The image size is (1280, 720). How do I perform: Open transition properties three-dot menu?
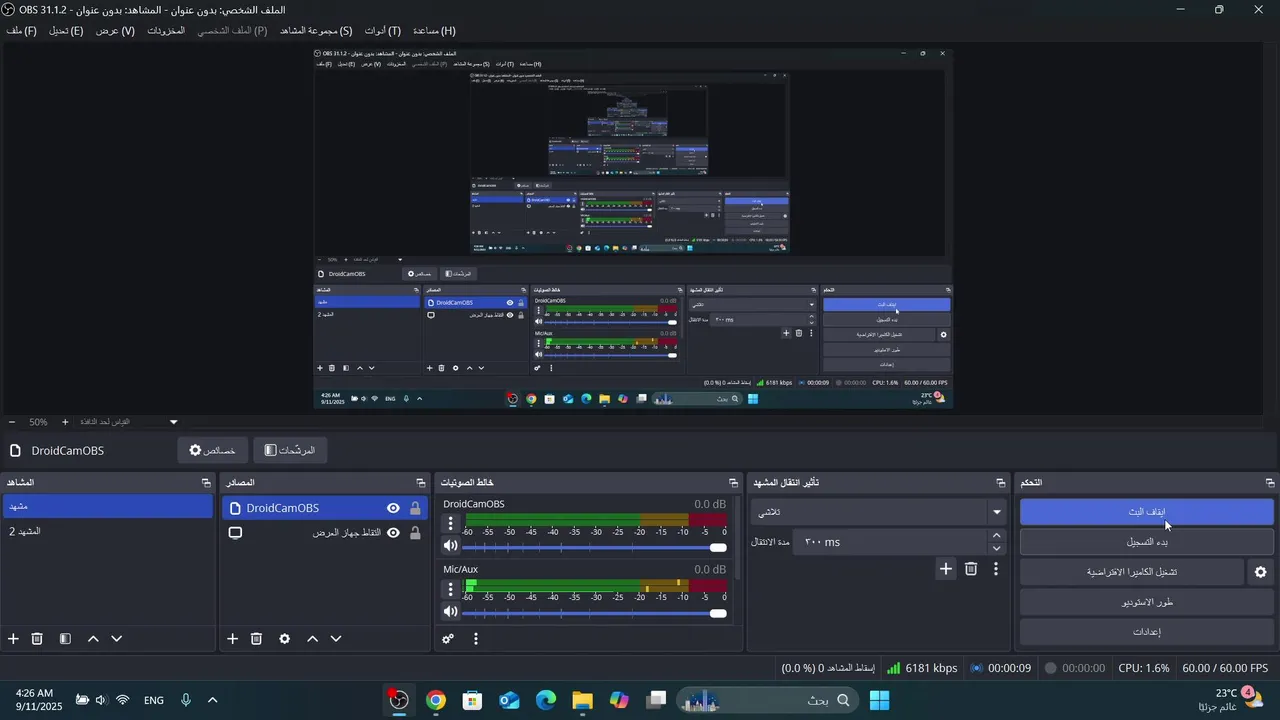coord(996,569)
